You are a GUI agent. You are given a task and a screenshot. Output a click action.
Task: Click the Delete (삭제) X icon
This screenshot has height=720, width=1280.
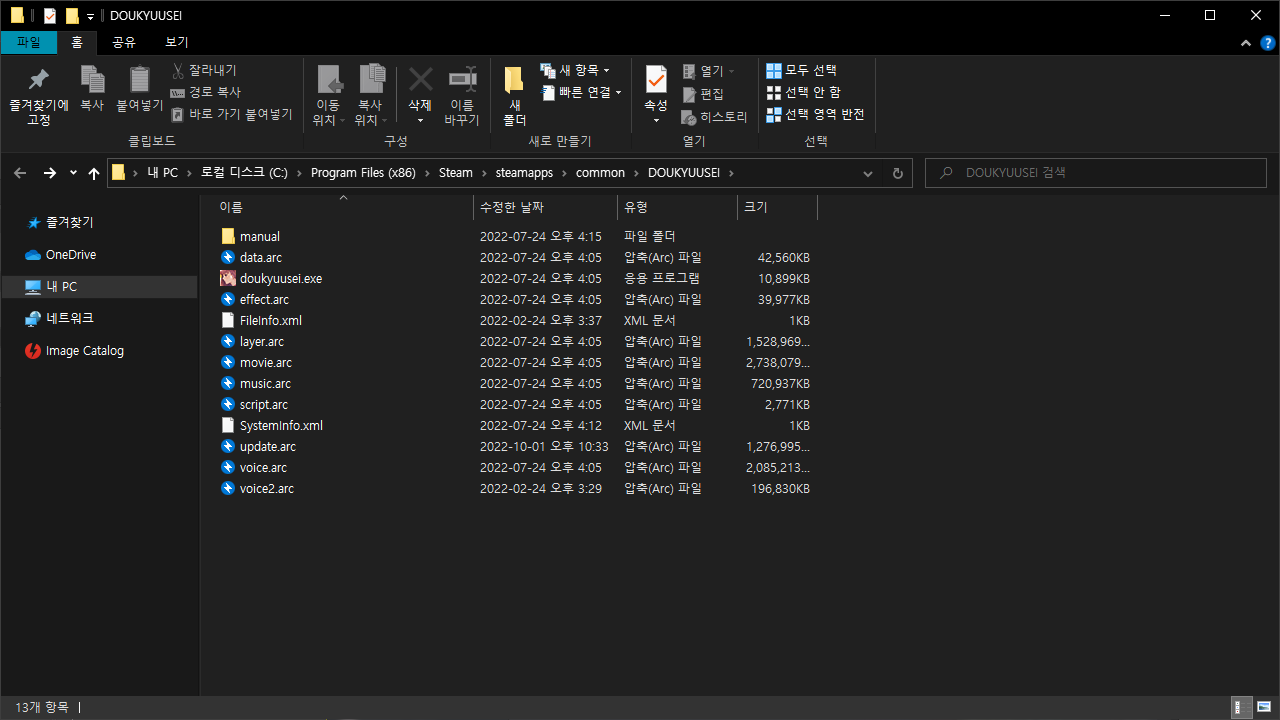pyautogui.click(x=420, y=80)
